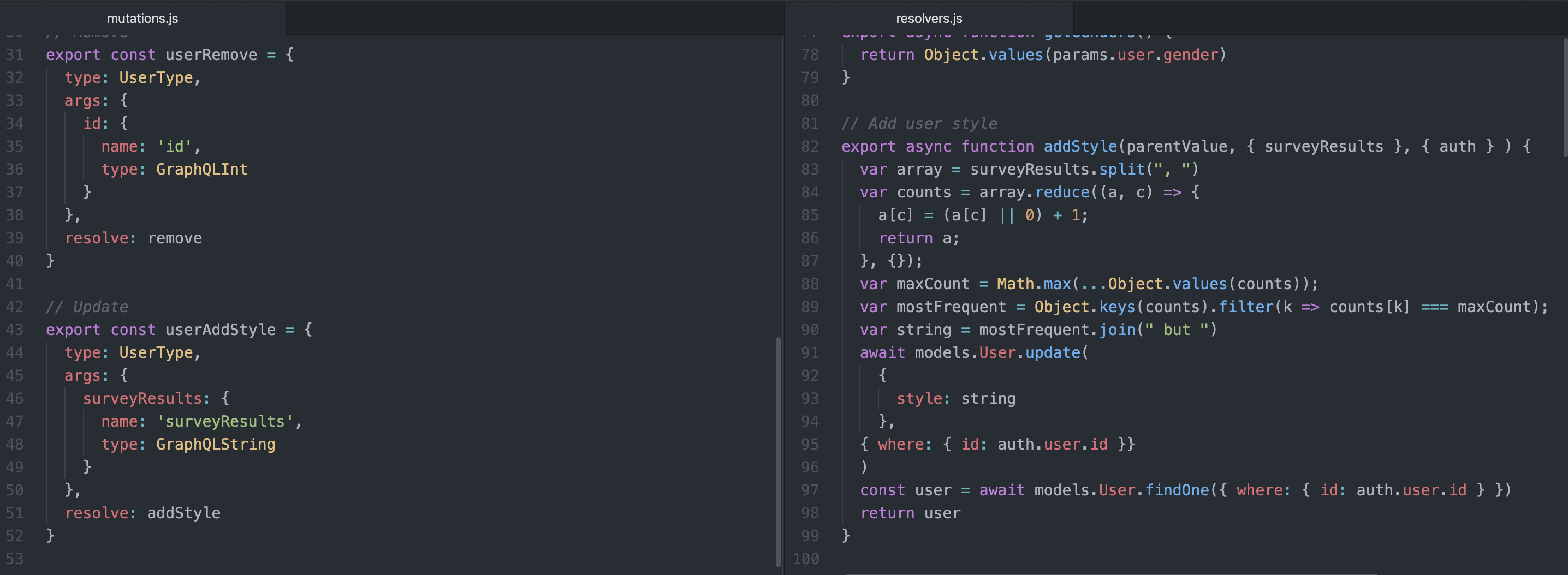Click return a; on line 86
Screen dimensions: 1568x575
(919, 238)
